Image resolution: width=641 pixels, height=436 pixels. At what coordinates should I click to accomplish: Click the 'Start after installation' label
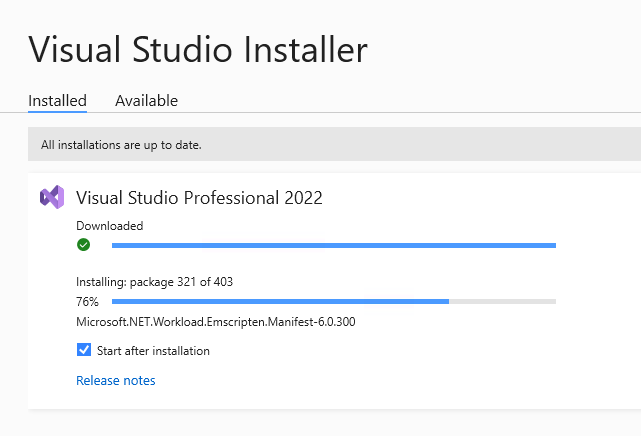153,351
